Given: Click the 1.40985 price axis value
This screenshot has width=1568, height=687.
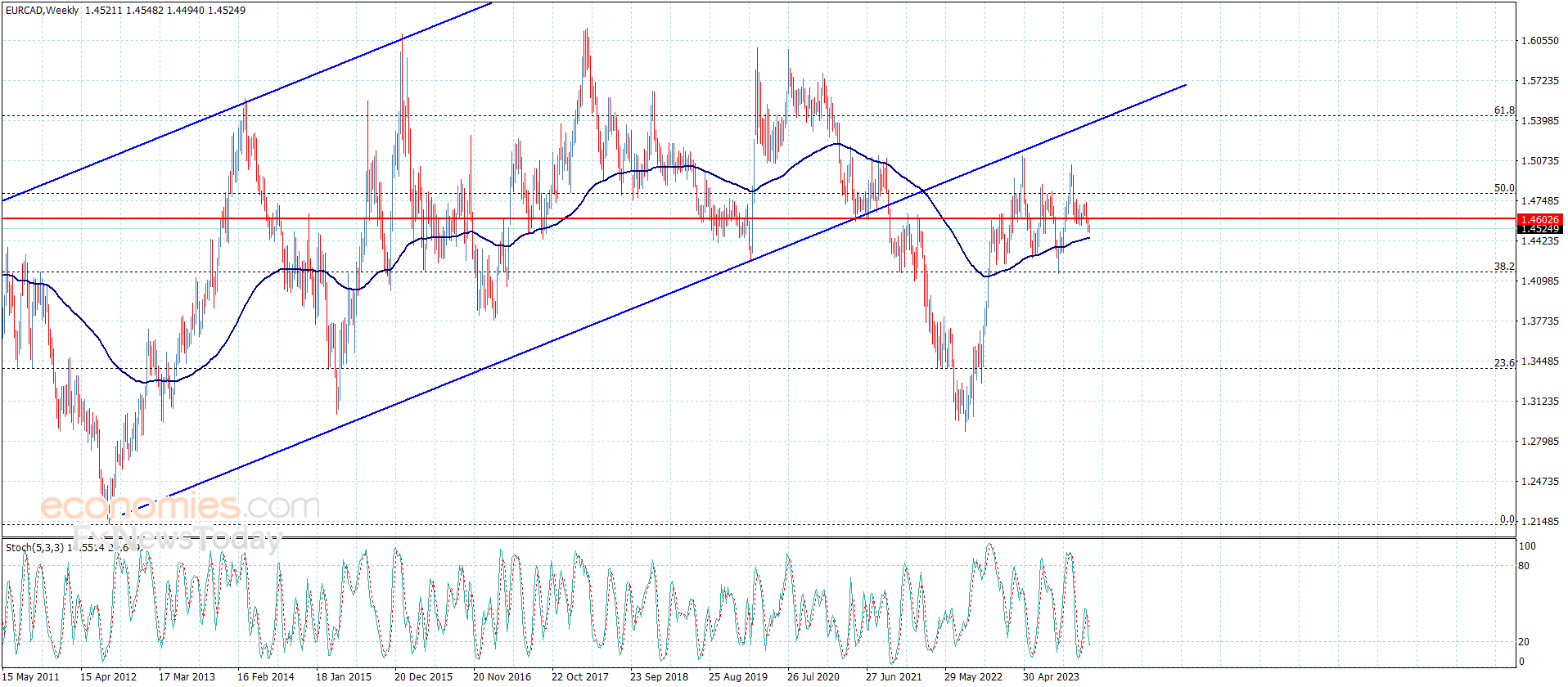Looking at the screenshot, I should [1539, 281].
